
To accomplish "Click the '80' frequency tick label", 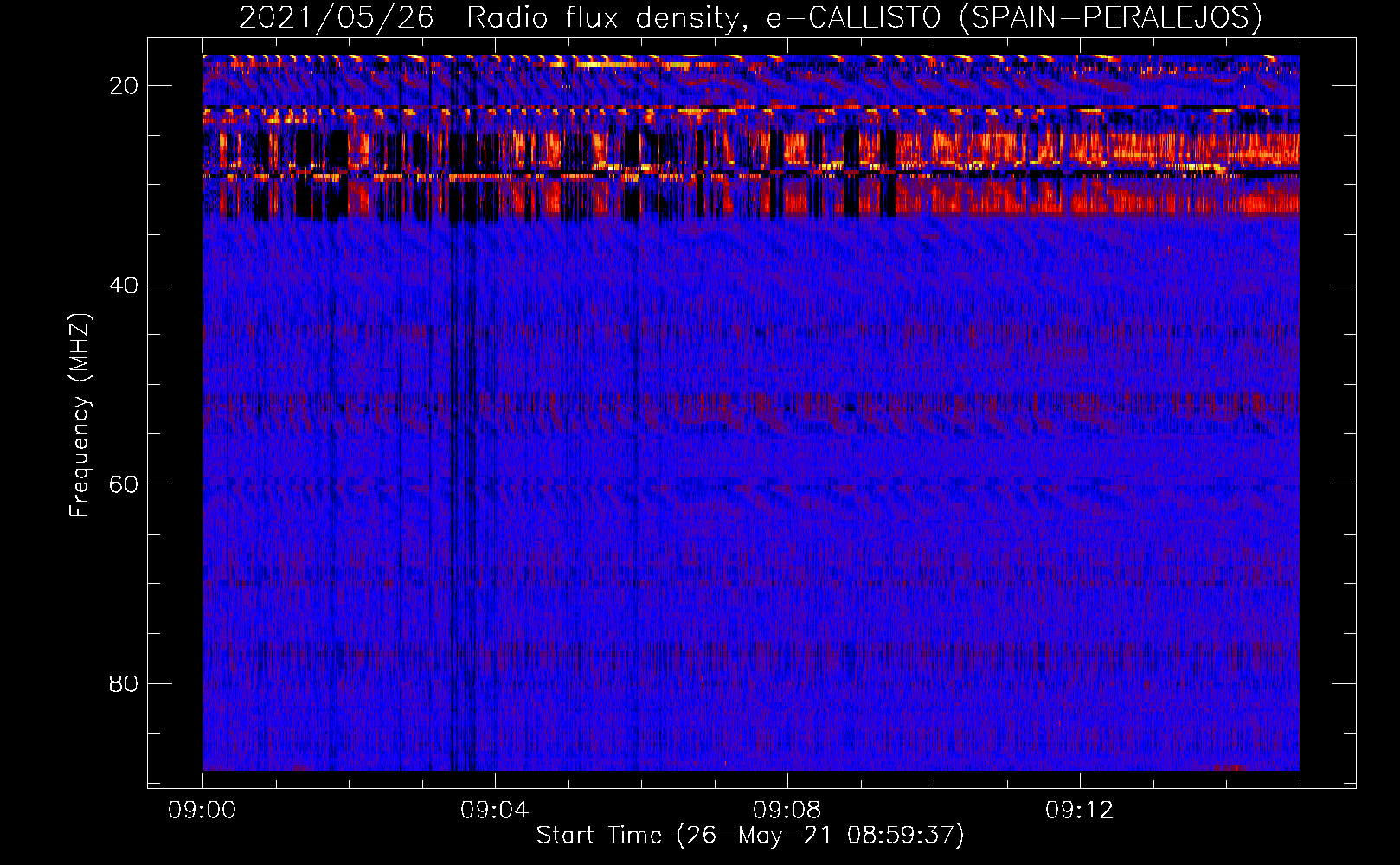I will click(125, 684).
